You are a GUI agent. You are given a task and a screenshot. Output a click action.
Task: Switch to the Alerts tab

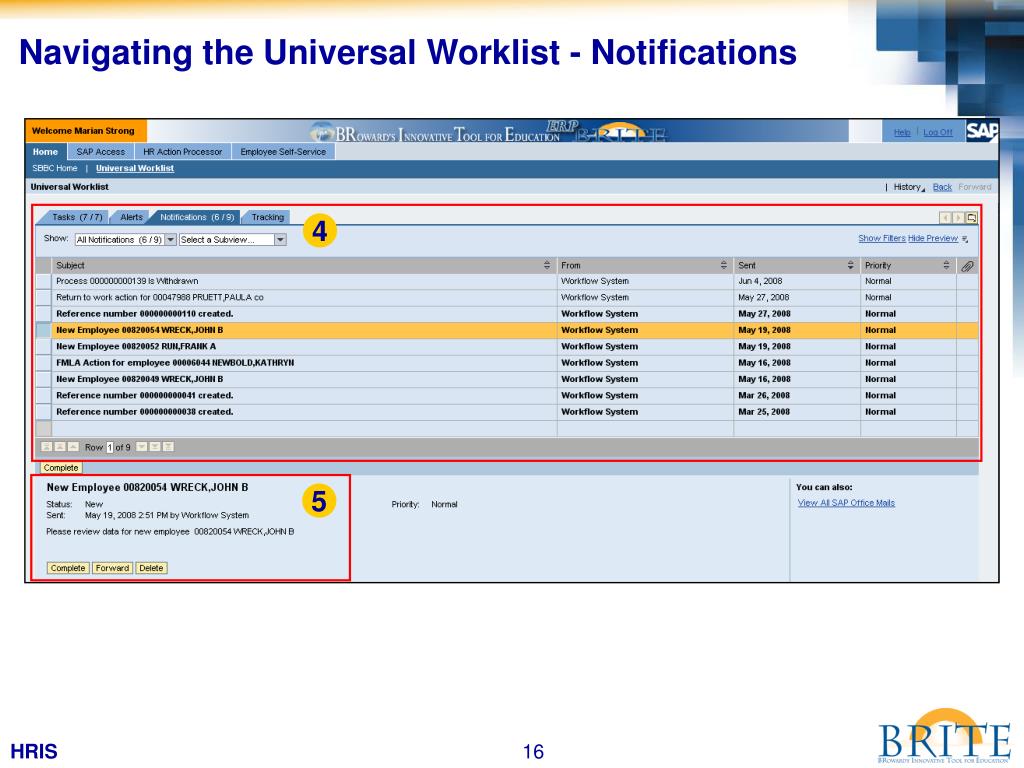tap(131, 217)
